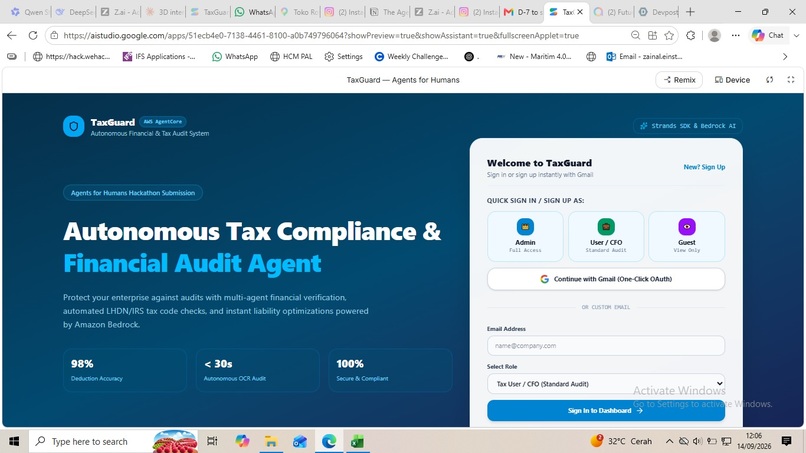Open the Weekly Challenge bookmark
This screenshot has width=806, height=453.
(x=411, y=57)
